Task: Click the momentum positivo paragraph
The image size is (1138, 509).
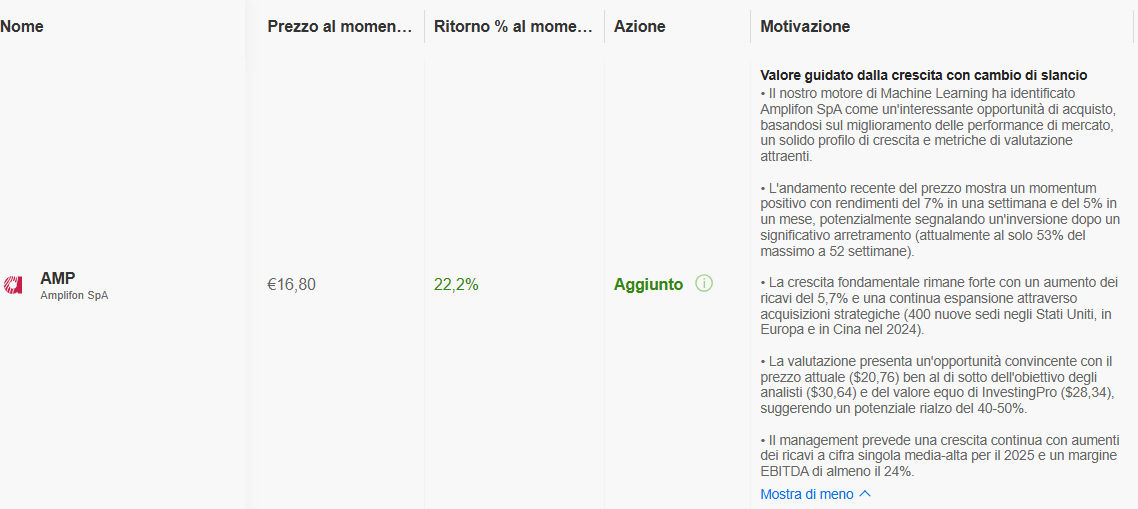Action: coord(938,219)
